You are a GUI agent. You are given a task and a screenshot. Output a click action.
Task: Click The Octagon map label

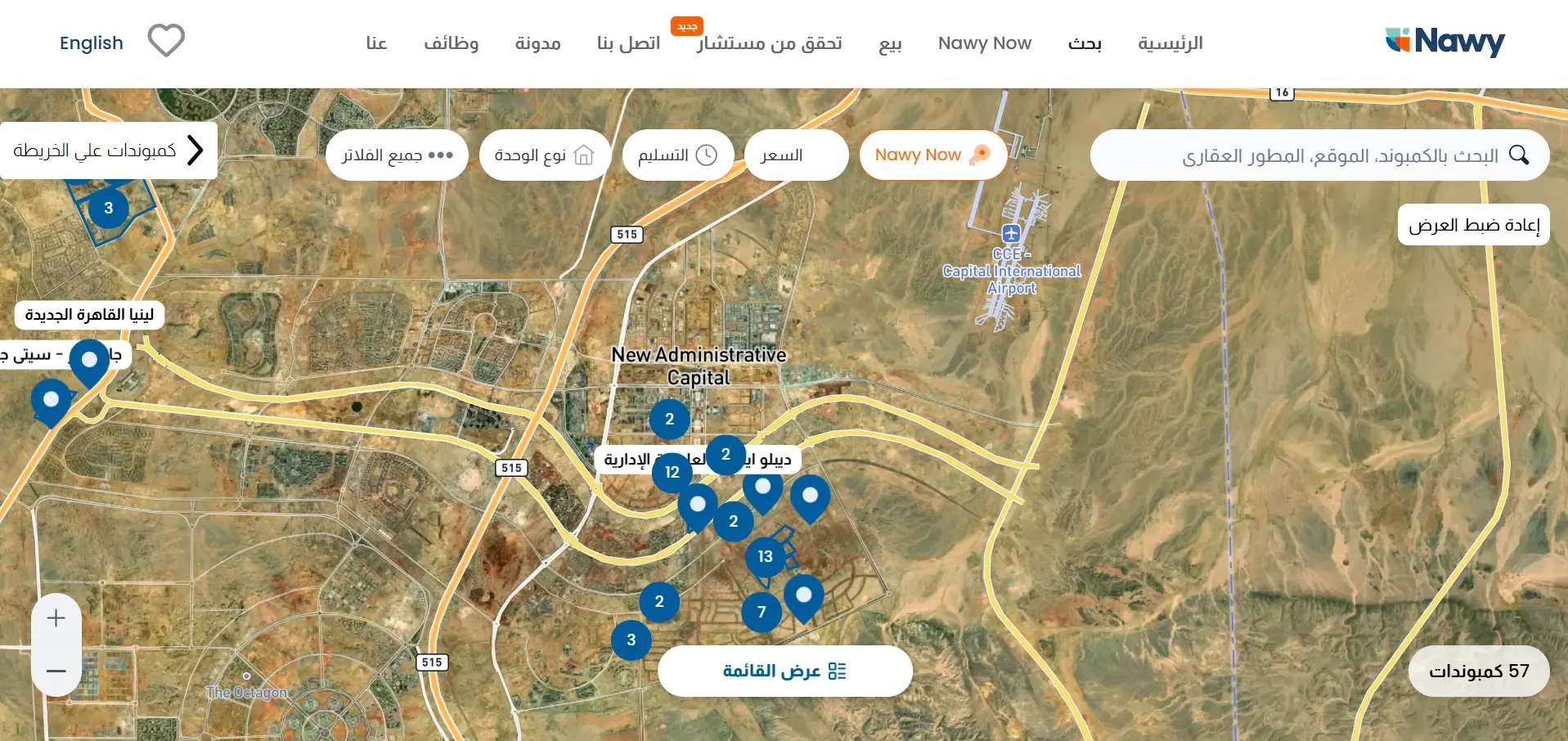(247, 692)
